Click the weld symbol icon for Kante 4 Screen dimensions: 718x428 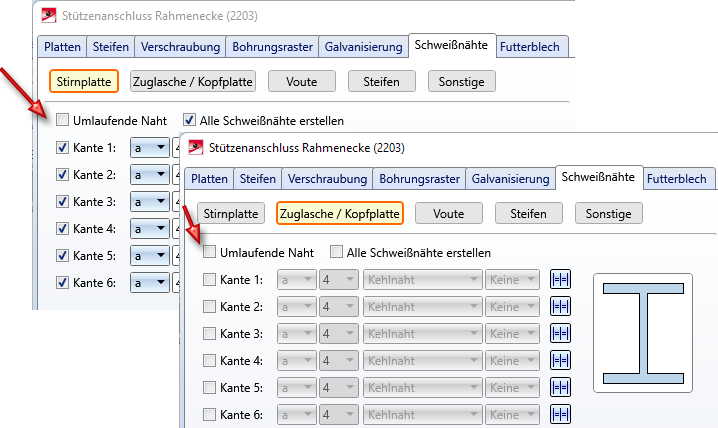coord(560,361)
